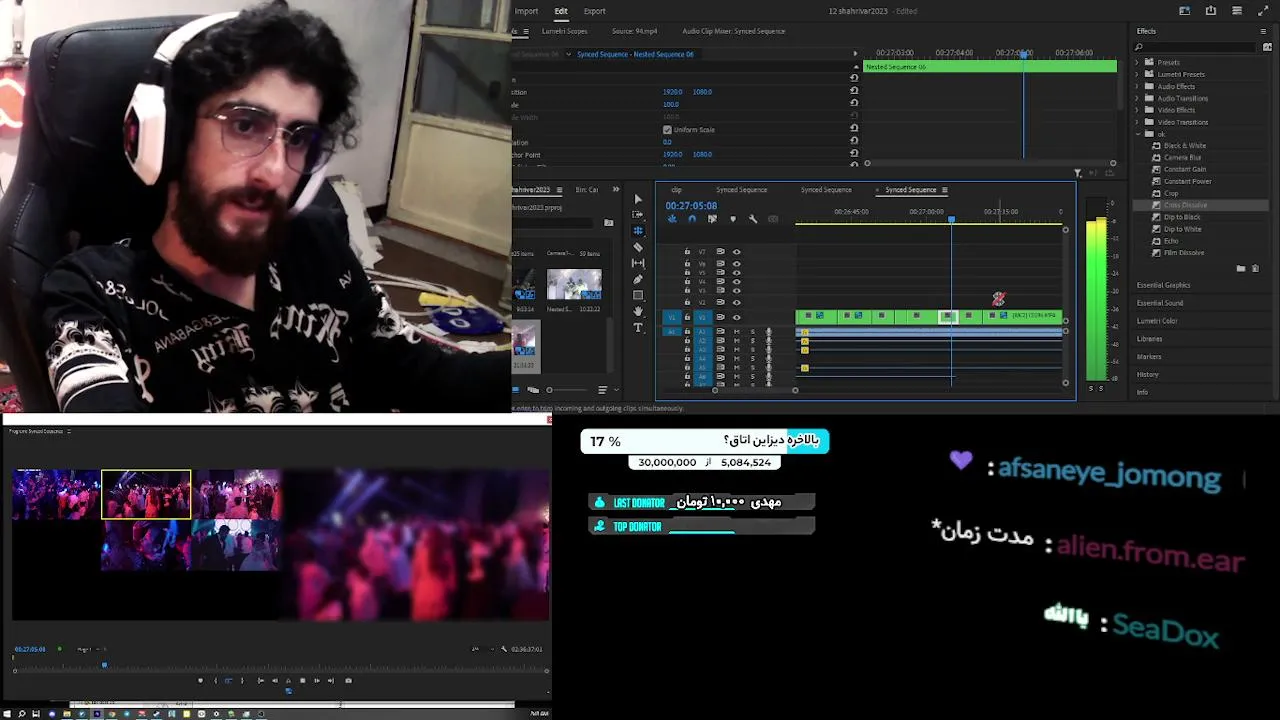Select the Ripple Edit tool
This screenshot has height=720, width=1280.
coord(638,230)
